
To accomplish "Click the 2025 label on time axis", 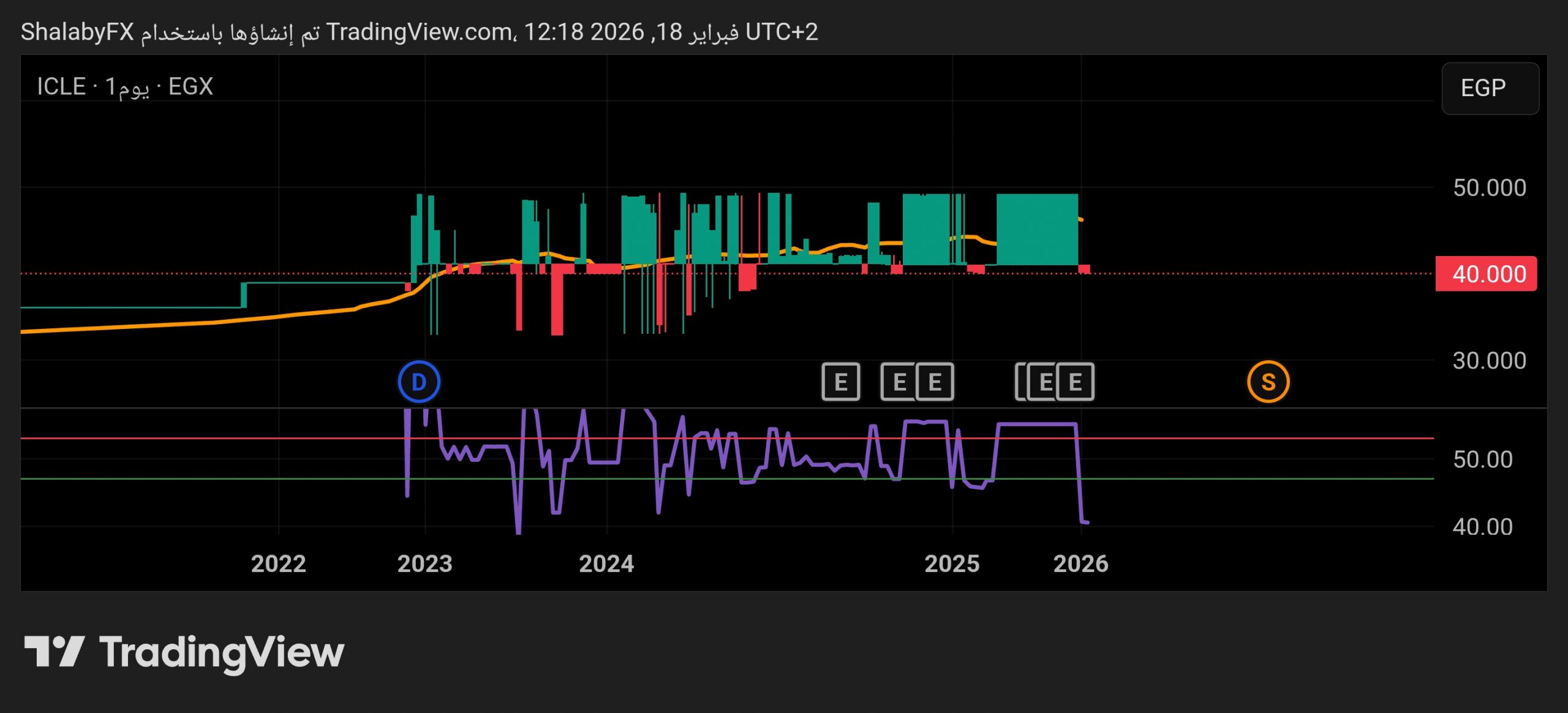I will coord(952,564).
